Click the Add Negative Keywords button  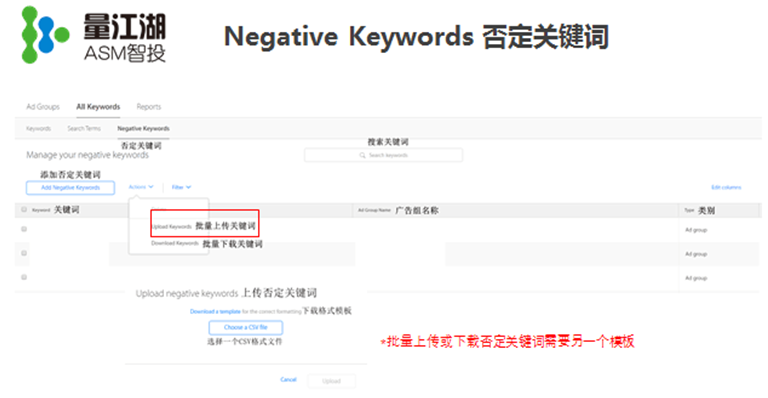(71, 187)
